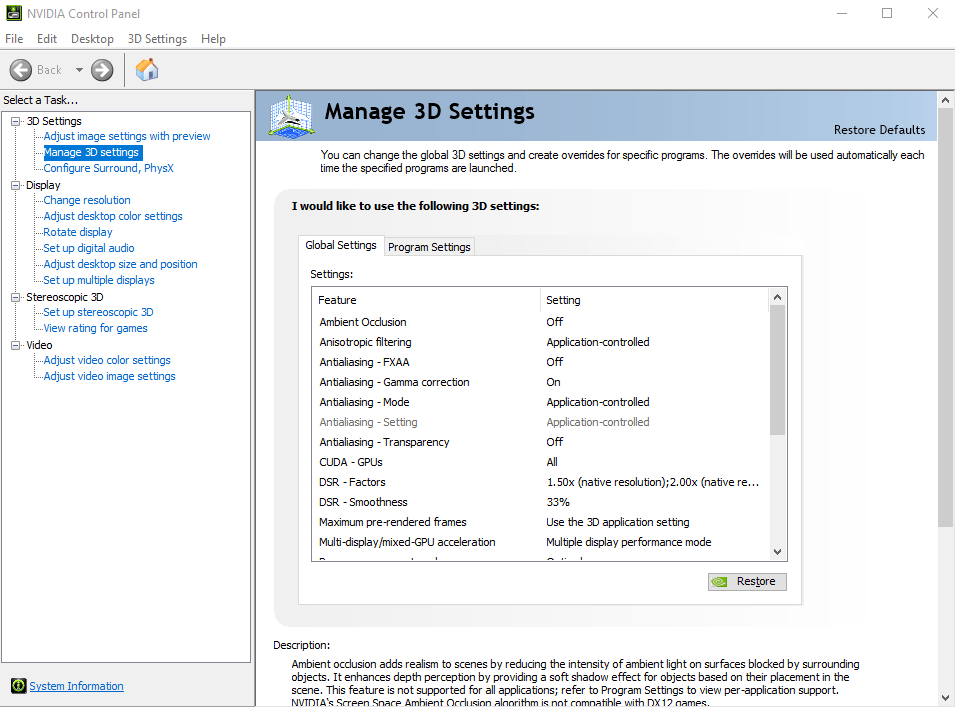The height and width of the screenshot is (707, 955).
Task: Open the 3D Settings menu
Action: click(157, 39)
